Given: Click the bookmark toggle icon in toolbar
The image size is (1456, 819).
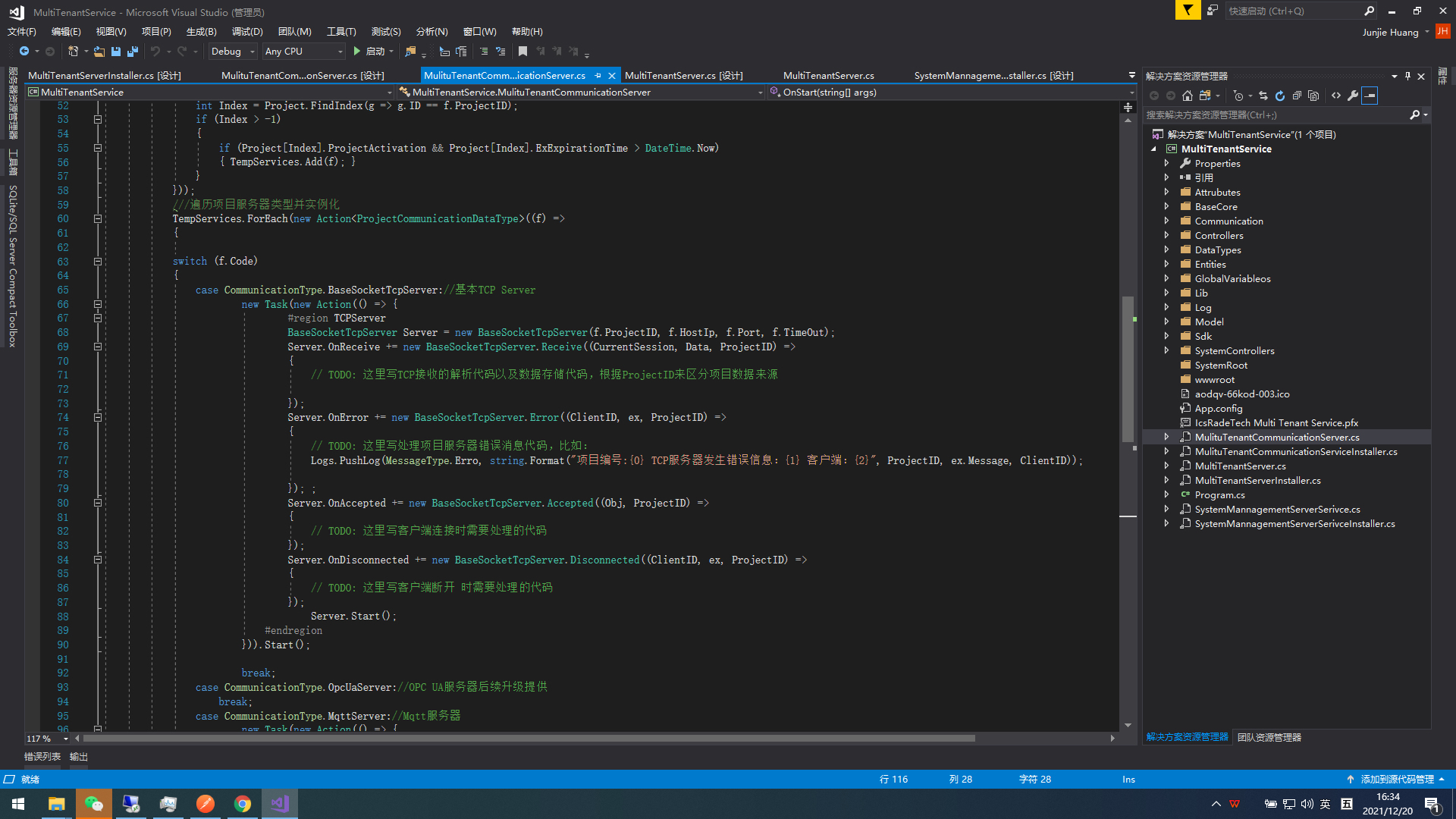Looking at the screenshot, I should click(522, 52).
